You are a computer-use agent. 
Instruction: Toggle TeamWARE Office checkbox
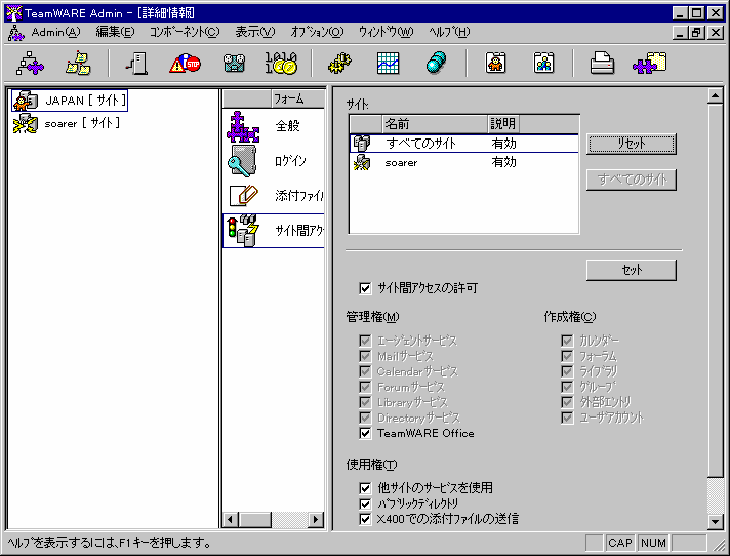[x=365, y=434]
